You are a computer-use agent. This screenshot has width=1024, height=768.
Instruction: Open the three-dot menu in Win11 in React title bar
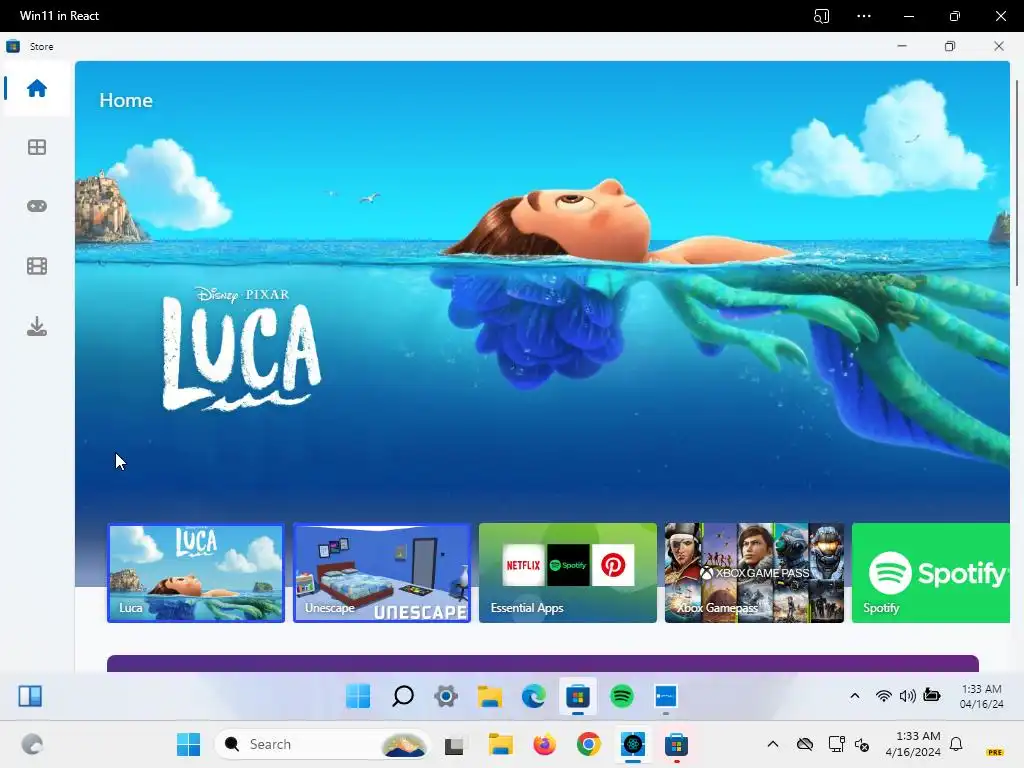tap(864, 16)
